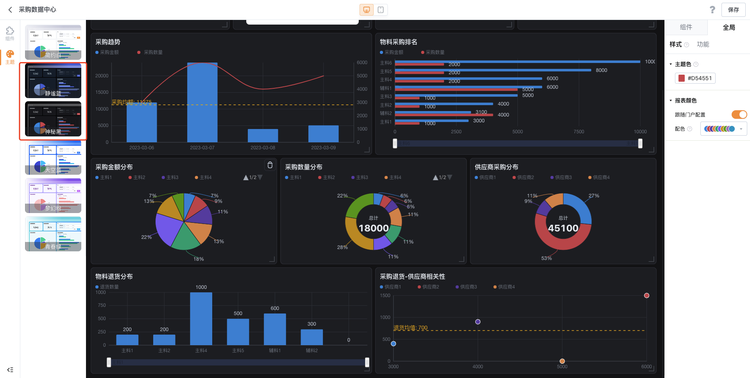The width and height of the screenshot is (750, 378).
Task: Click the red scatter point in 采购退货-供应商相关性
Action: [647, 296]
